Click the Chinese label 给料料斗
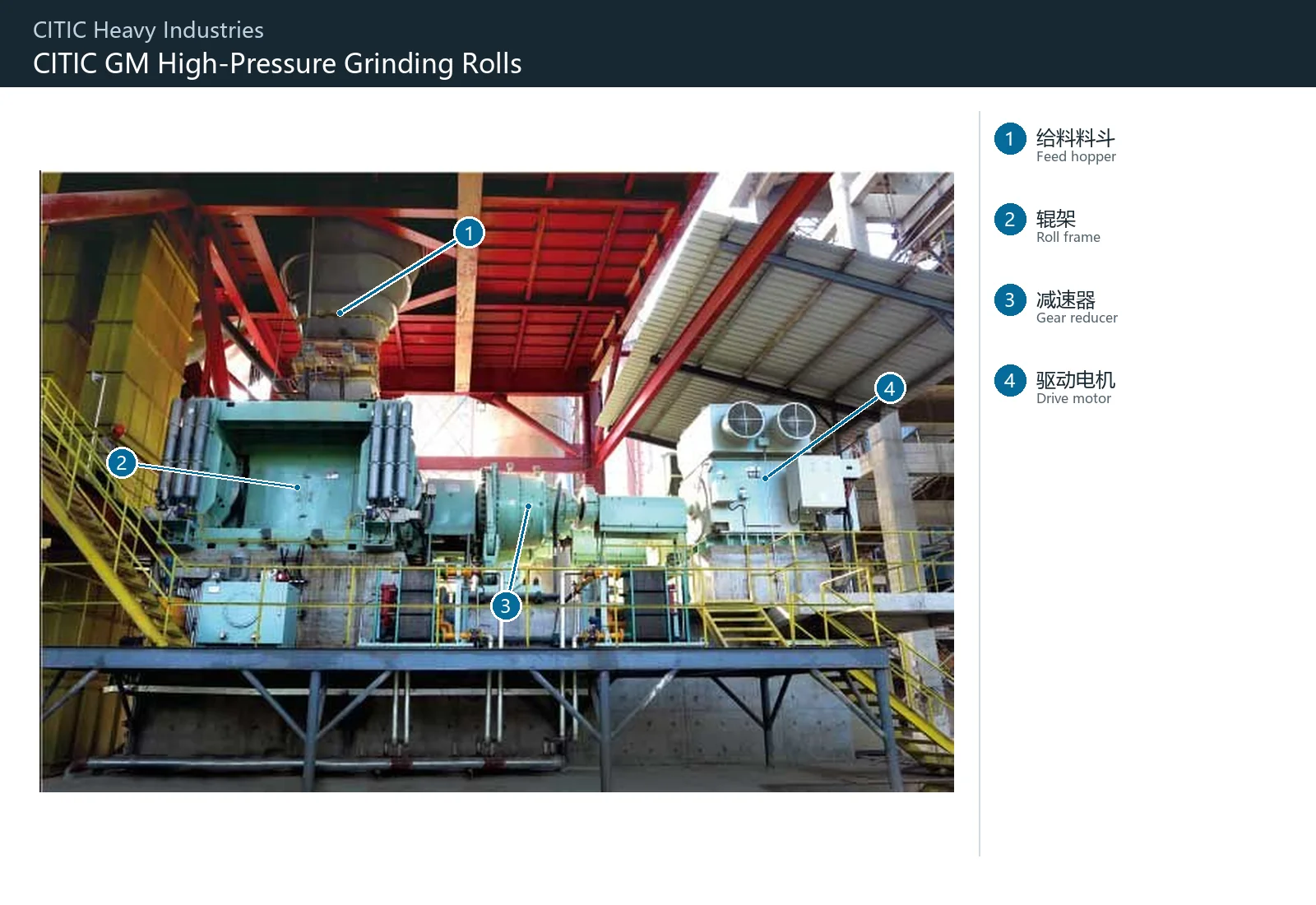Screen dimensions: 1316x905 pyautogui.click(x=1075, y=137)
